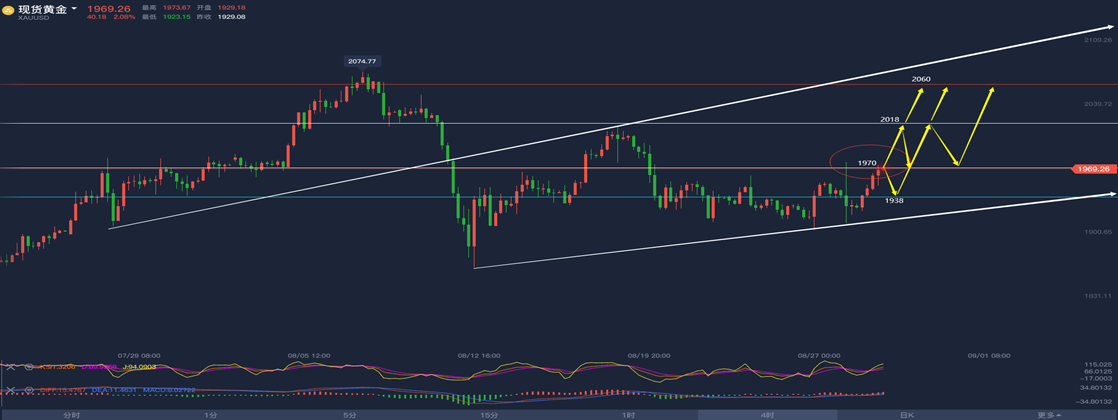The height and width of the screenshot is (420, 1118).
Task: Click the last price 1969.26 in header
Action: click(109, 9)
